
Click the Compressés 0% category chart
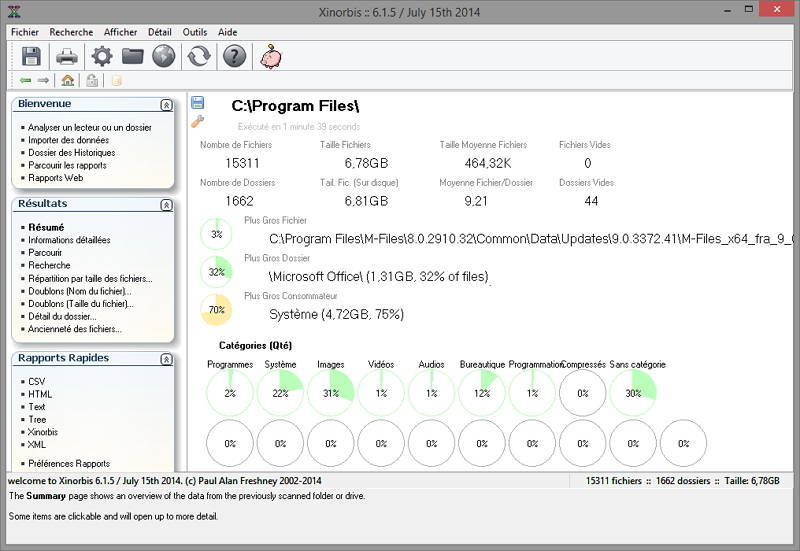point(583,393)
